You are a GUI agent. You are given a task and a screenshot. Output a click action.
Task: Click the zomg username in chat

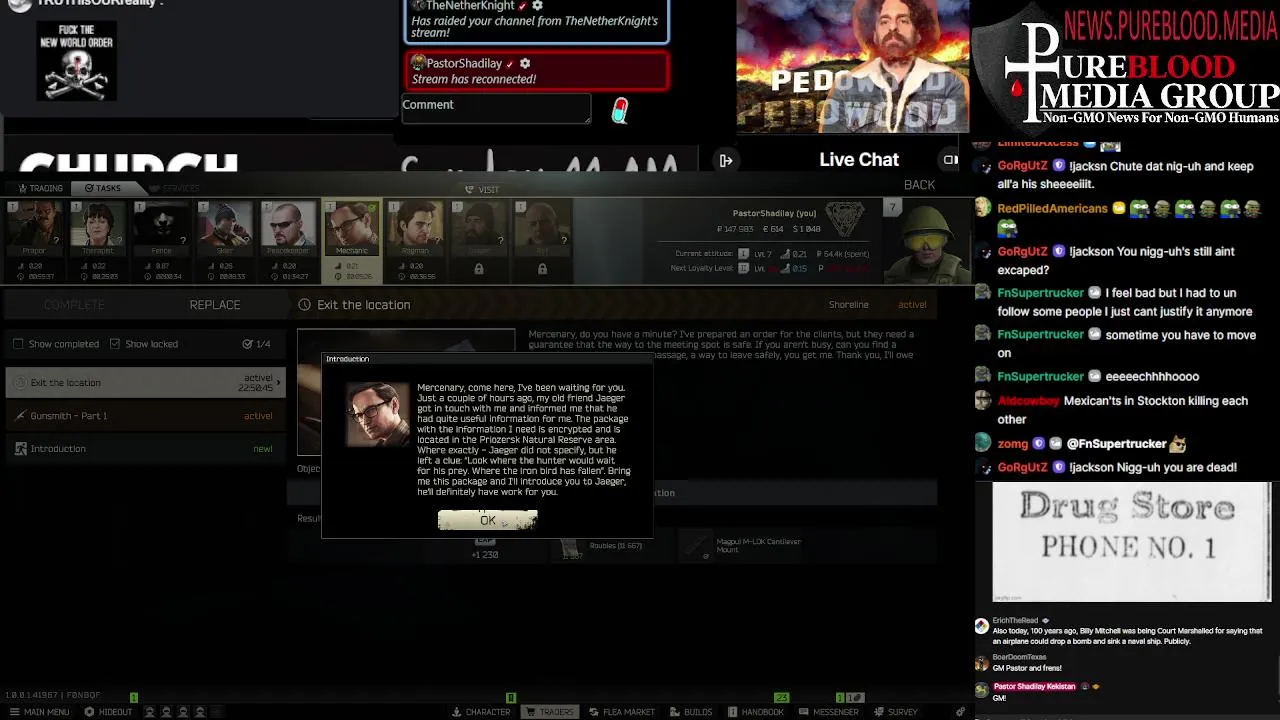pyautogui.click(x=1012, y=444)
